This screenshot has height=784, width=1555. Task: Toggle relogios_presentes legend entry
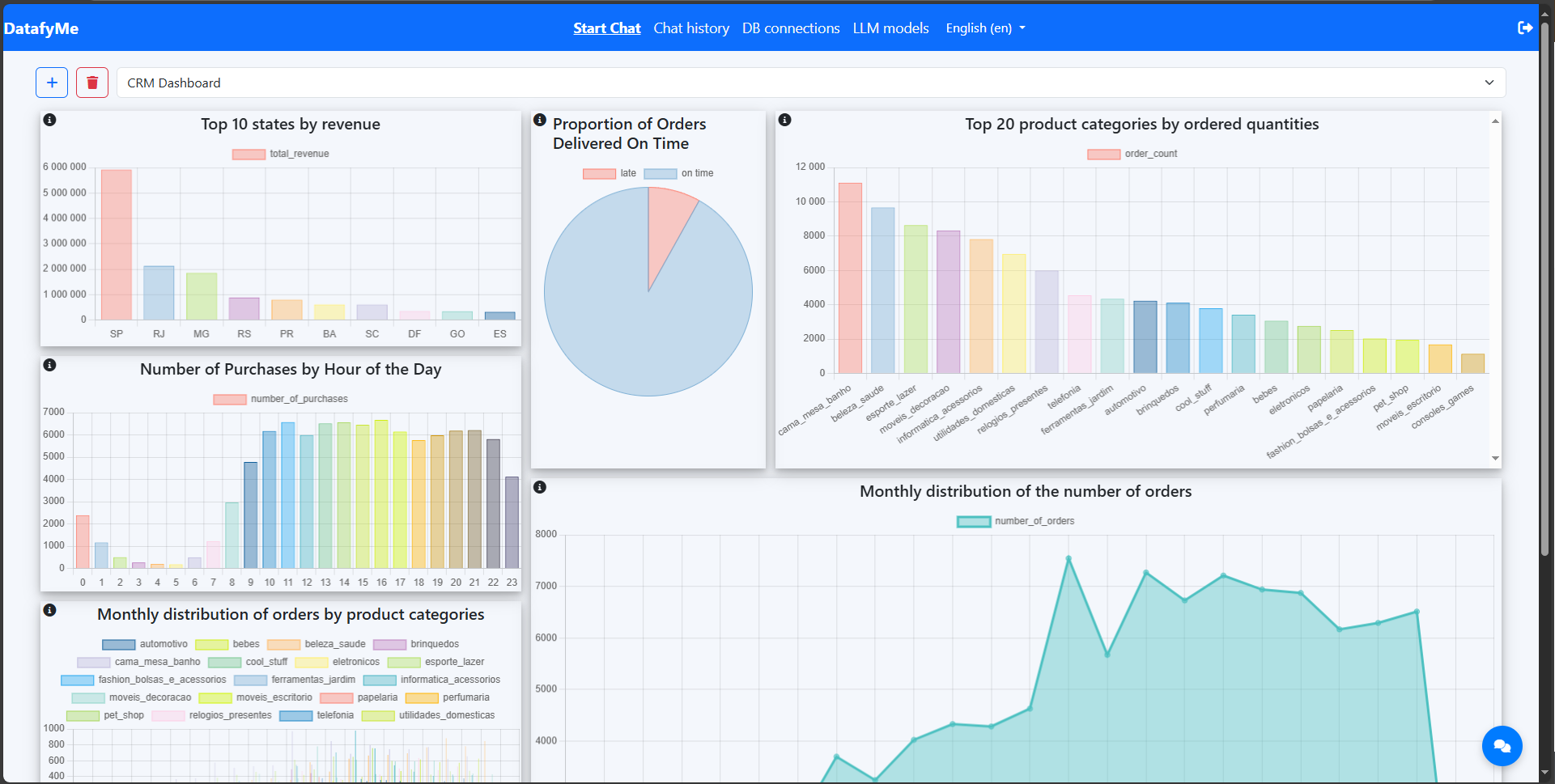click(x=212, y=715)
